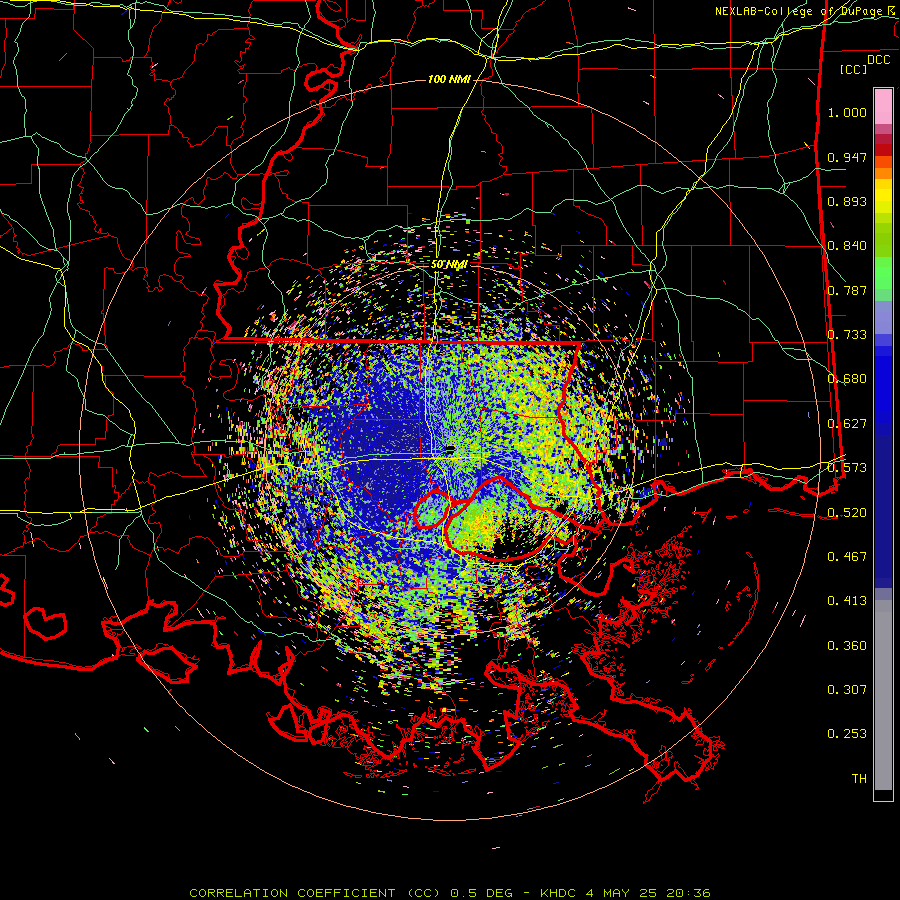Click the [CC] units label above the color bar
Viewport: 900px width, 900px height.
[x=854, y=69]
